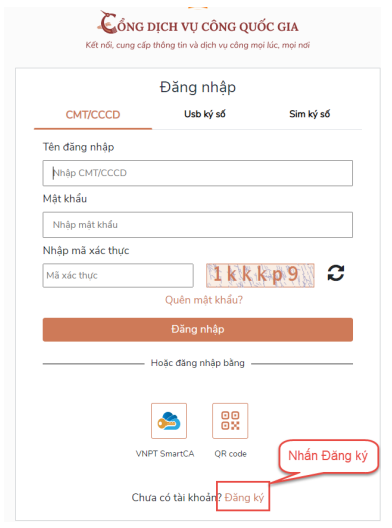Click the dragon logo of the portal

pyautogui.click(x=108, y=23)
